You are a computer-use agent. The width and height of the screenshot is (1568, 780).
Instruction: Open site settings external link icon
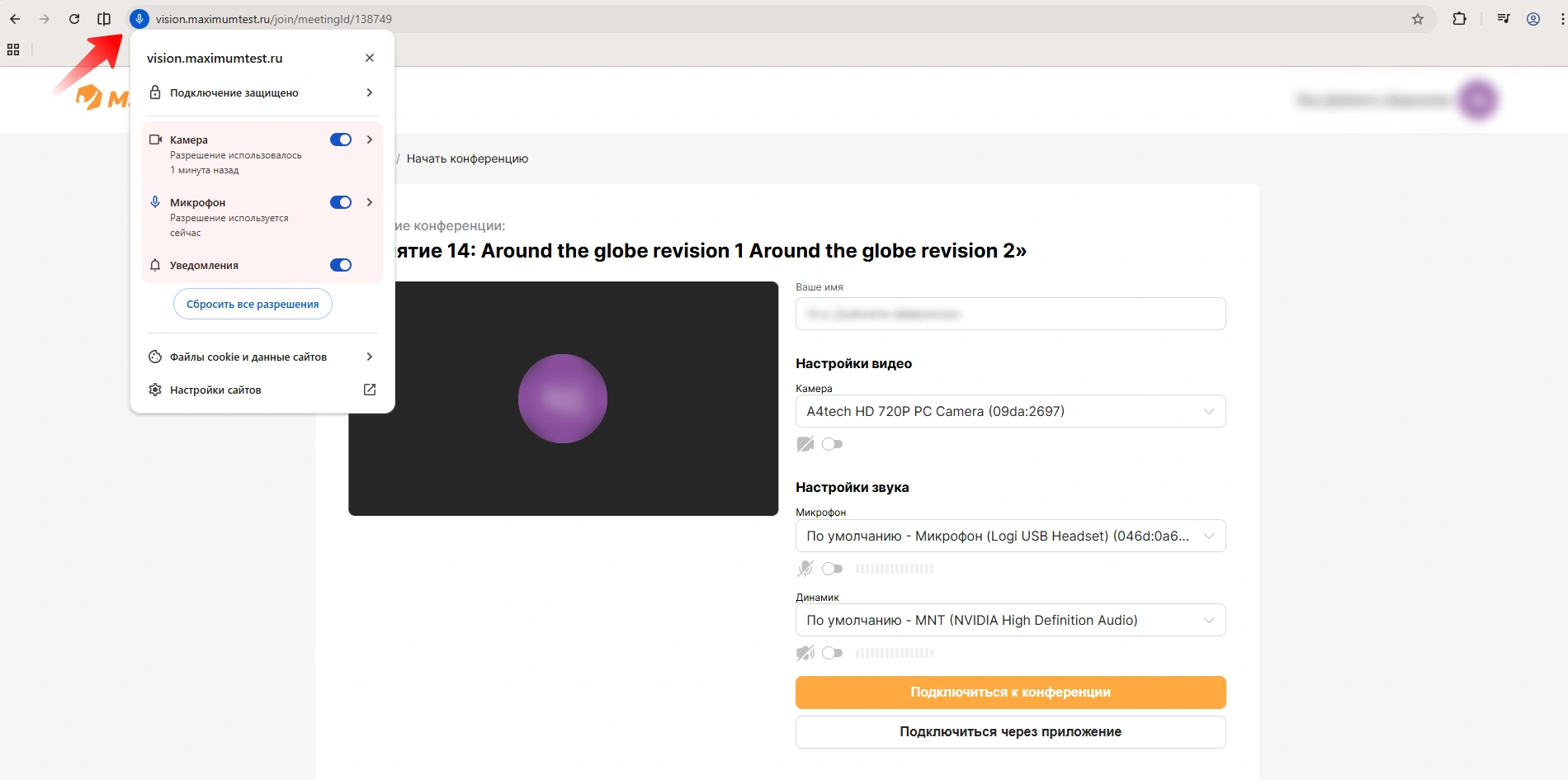(x=370, y=390)
